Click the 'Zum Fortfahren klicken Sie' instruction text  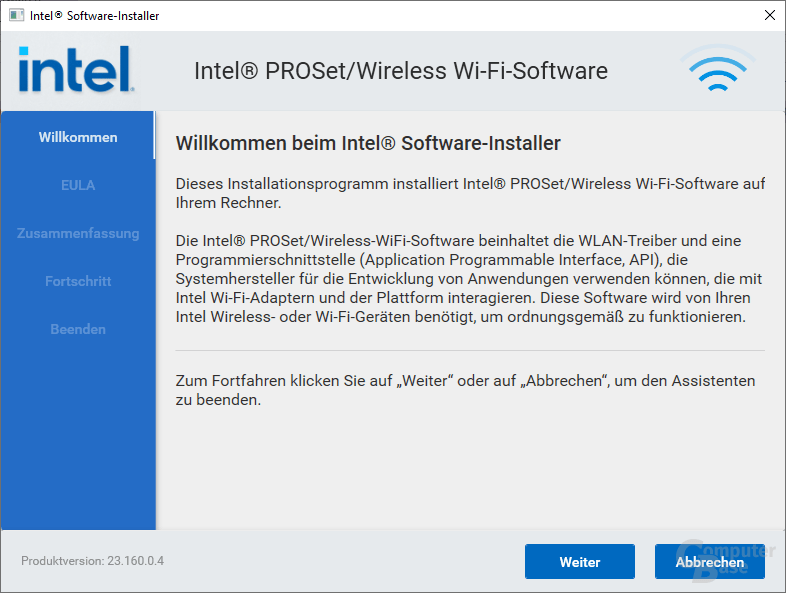click(465, 390)
